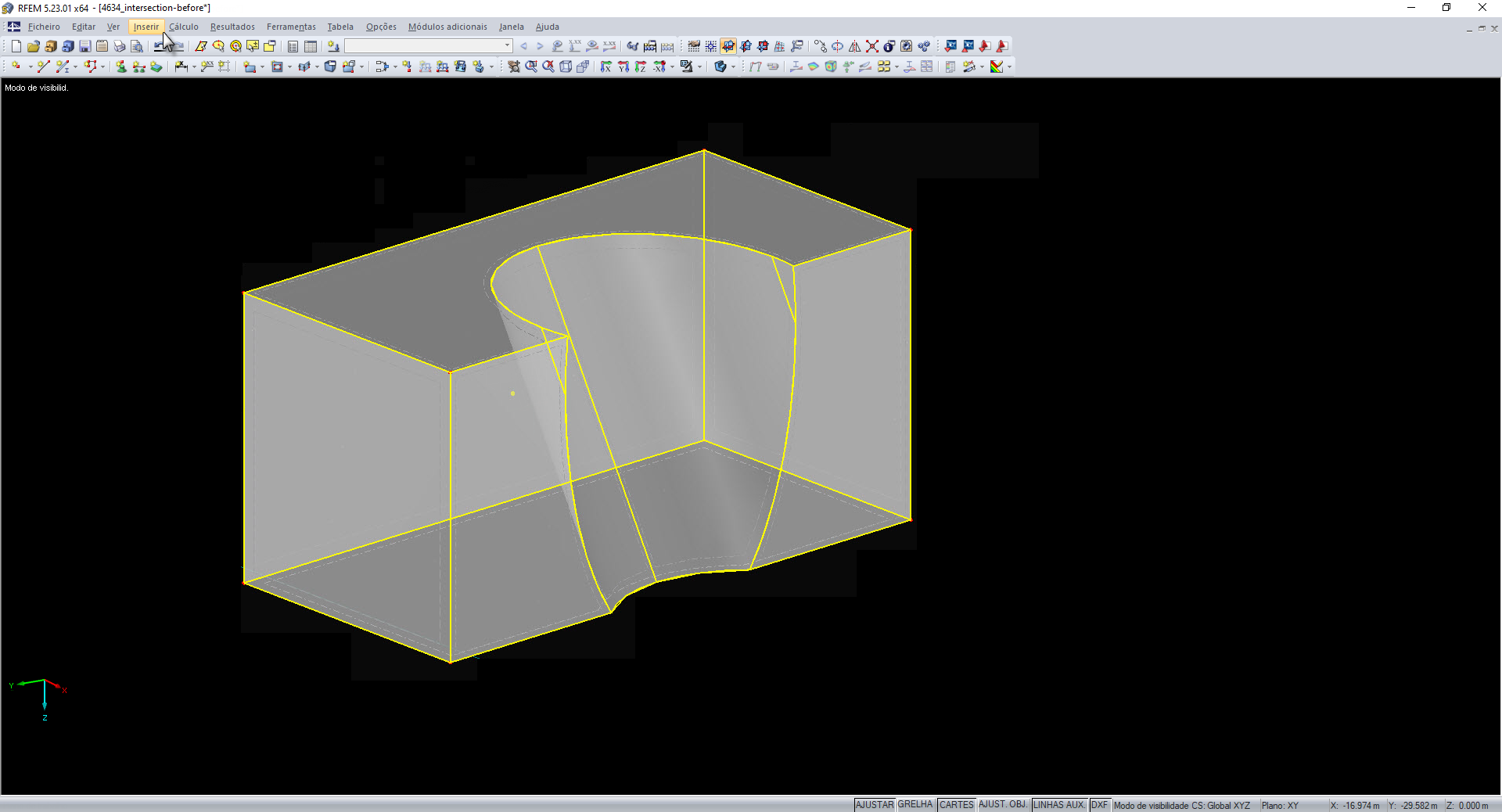Image resolution: width=1502 pixels, height=812 pixels.
Task: Click the coordinate axis triad in viewport
Action: point(39,699)
